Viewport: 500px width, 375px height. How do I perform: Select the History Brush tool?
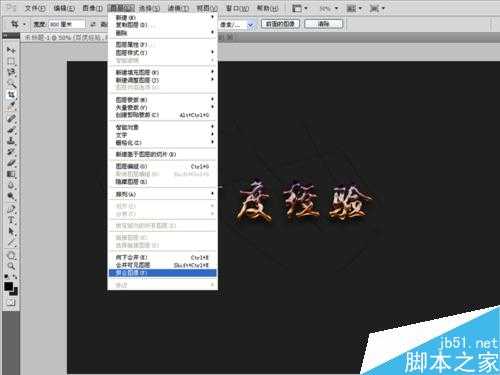tap(11, 152)
